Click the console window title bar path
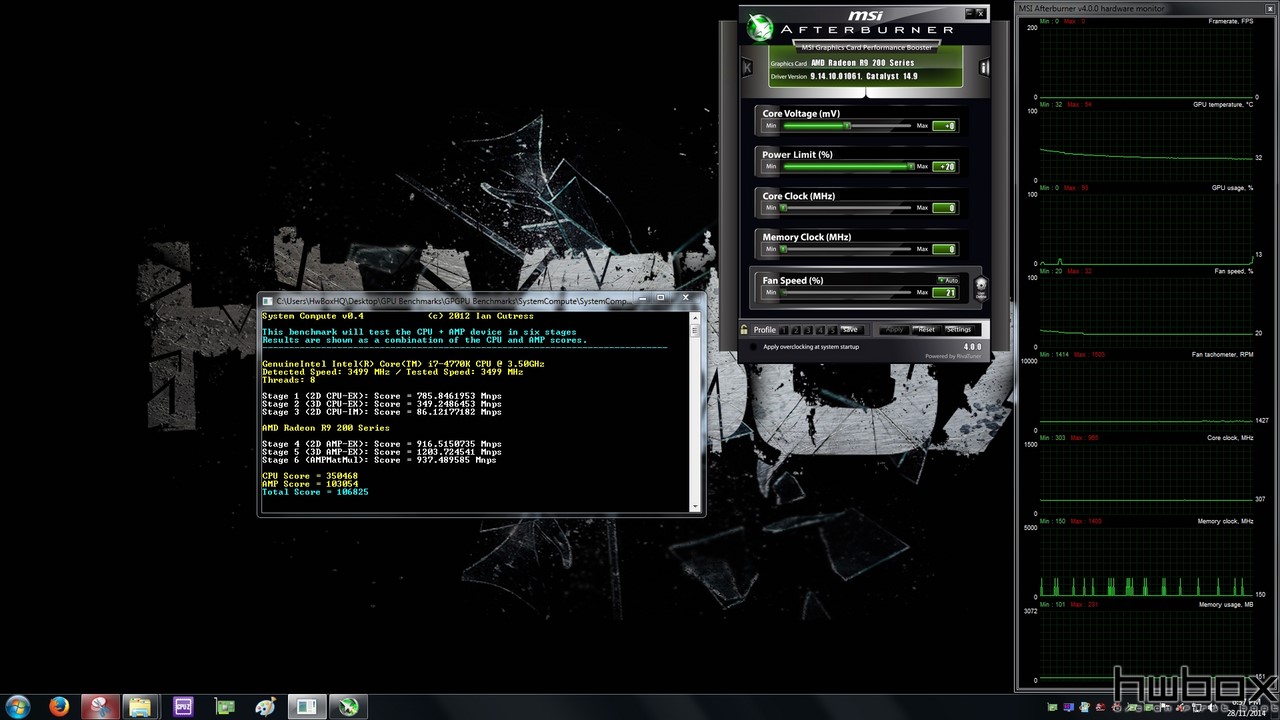 (x=454, y=301)
